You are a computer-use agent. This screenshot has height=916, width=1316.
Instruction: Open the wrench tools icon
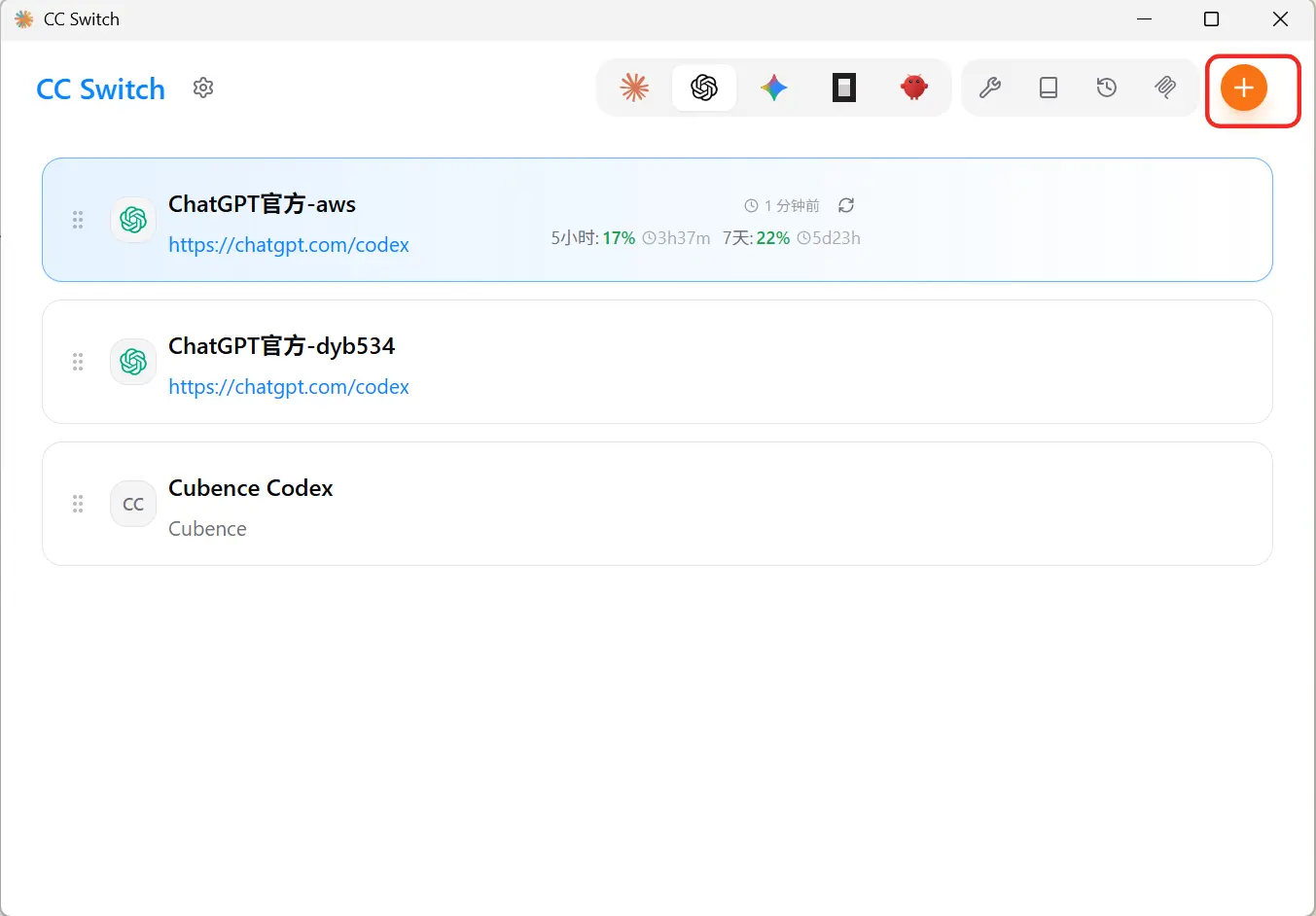pyautogui.click(x=990, y=88)
